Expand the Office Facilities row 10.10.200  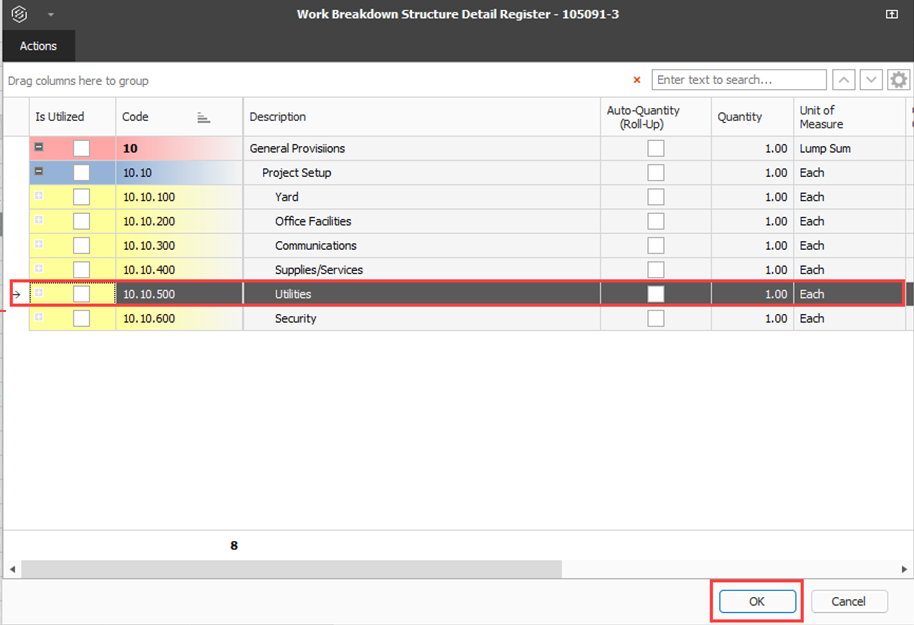[x=39, y=221]
